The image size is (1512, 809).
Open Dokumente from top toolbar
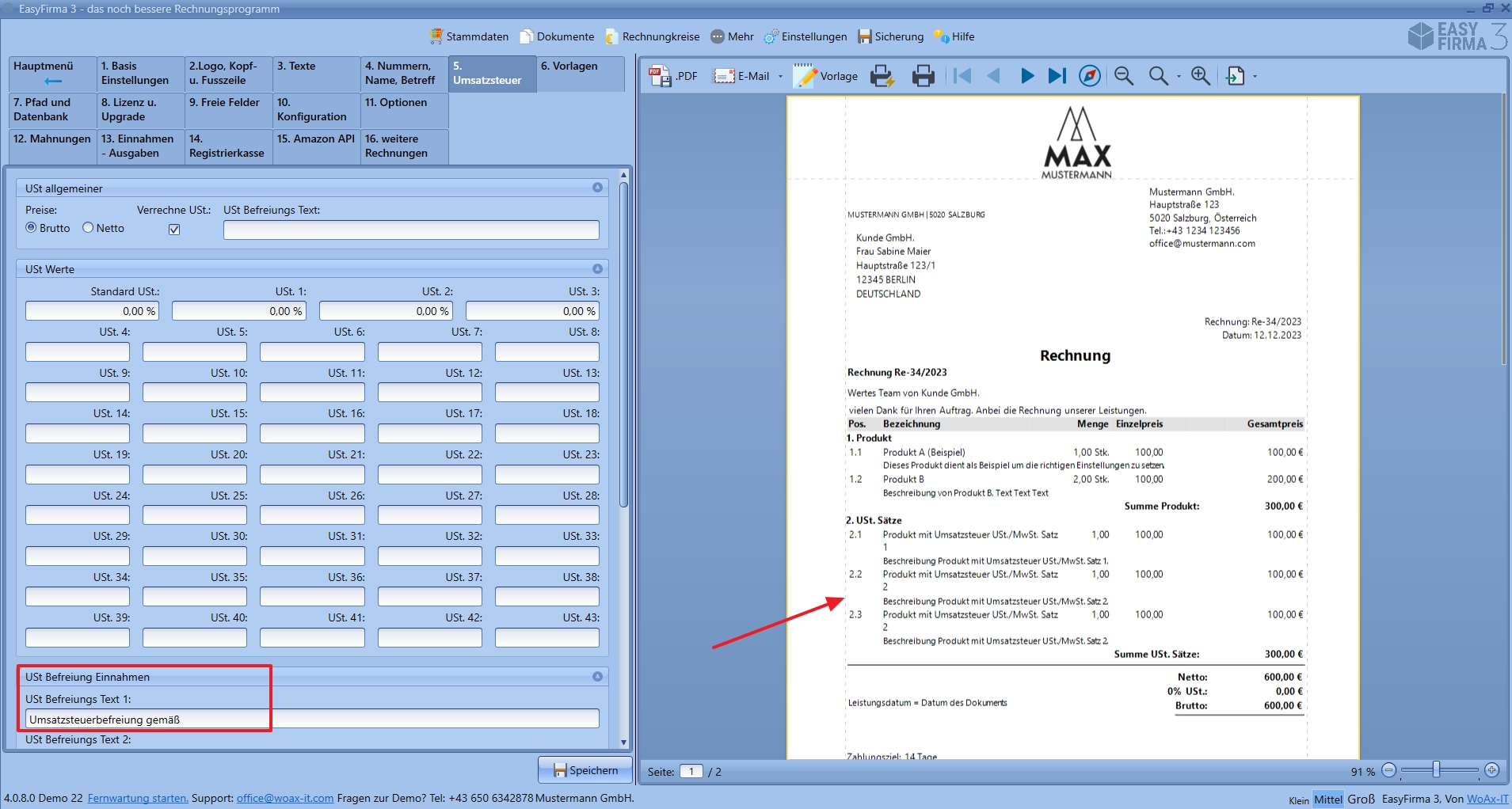click(557, 36)
